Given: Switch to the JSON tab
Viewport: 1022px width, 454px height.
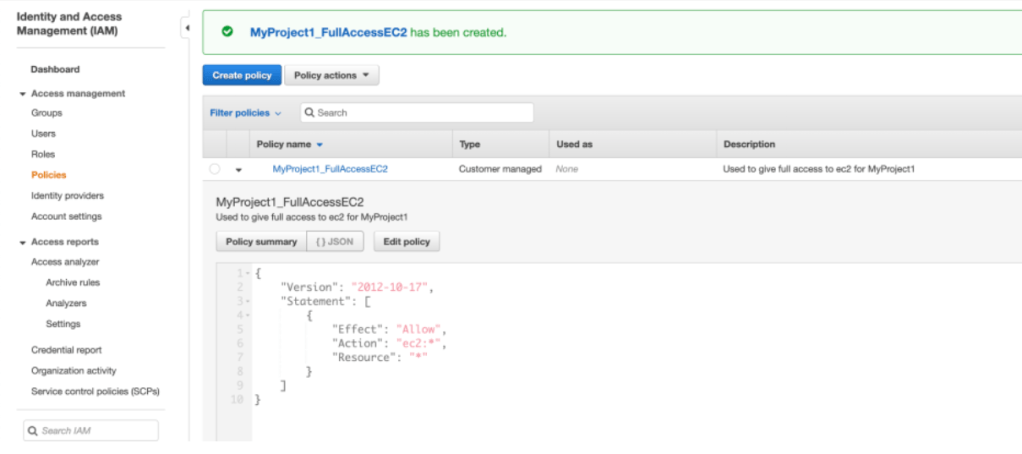Looking at the screenshot, I should (x=336, y=241).
